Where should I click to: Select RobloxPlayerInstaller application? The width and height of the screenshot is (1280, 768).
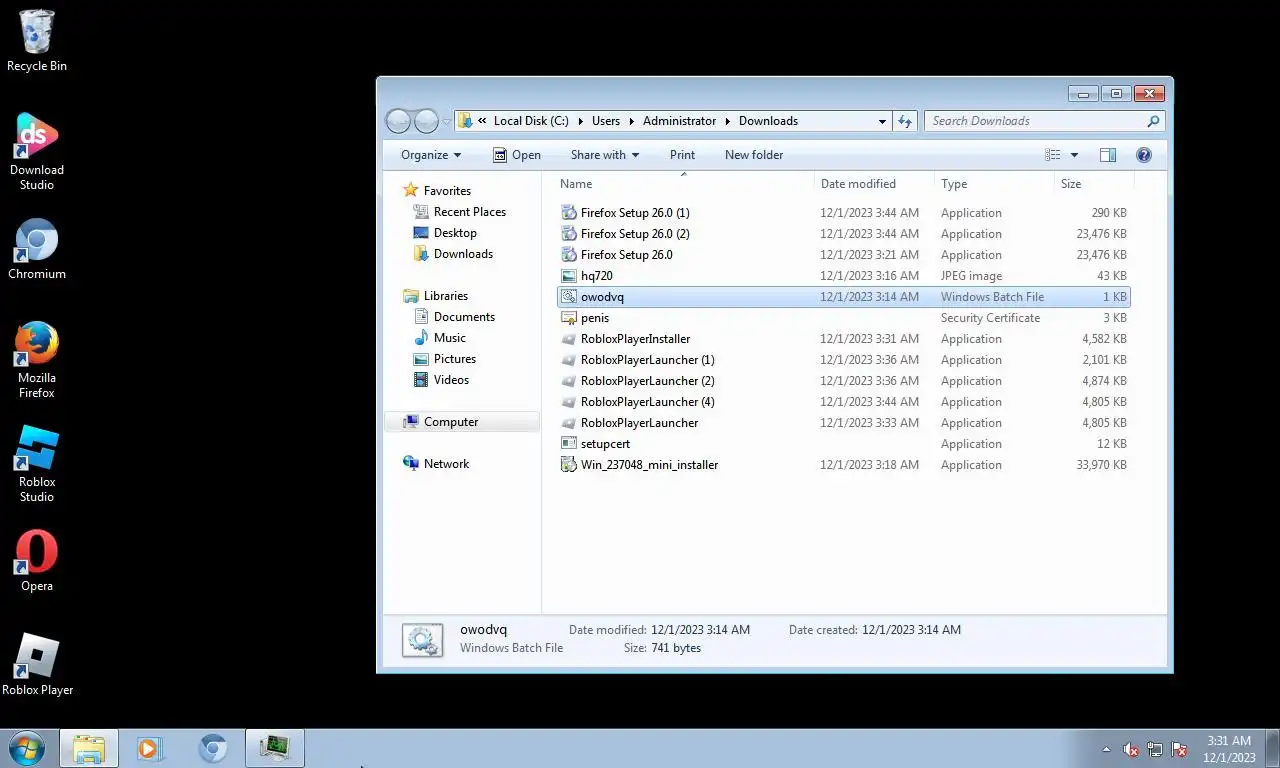tap(843, 339)
